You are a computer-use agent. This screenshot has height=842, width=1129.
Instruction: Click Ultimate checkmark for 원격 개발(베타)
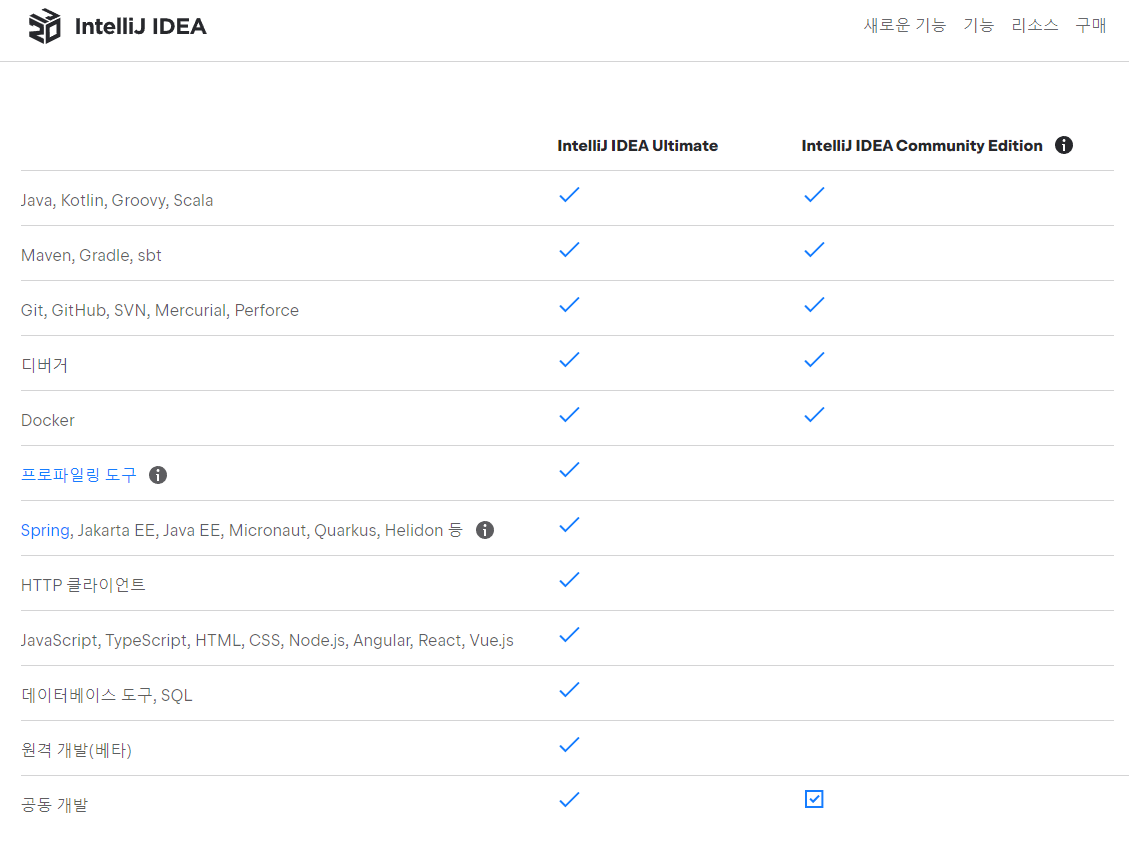[x=570, y=745]
